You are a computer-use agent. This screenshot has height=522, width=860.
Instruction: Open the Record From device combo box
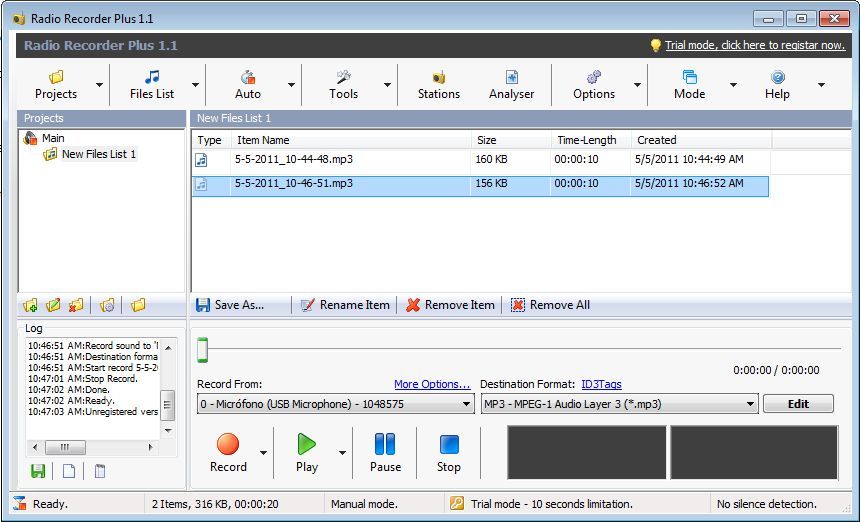click(x=336, y=404)
